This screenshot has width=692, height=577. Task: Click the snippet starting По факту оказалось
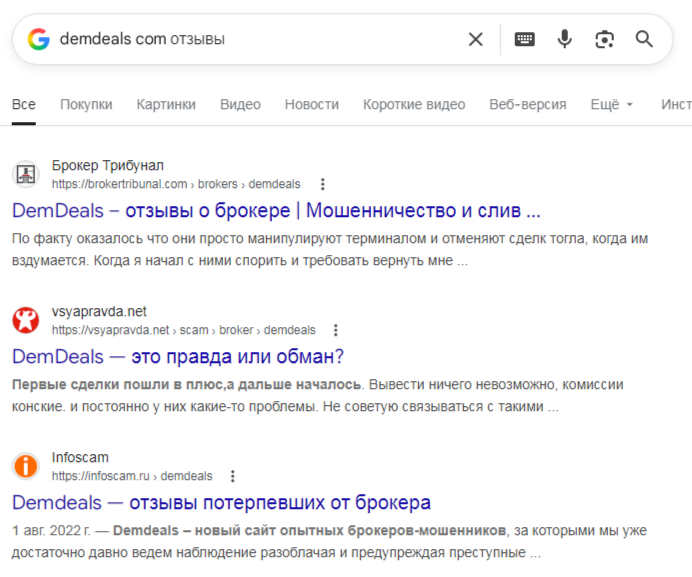click(x=330, y=249)
